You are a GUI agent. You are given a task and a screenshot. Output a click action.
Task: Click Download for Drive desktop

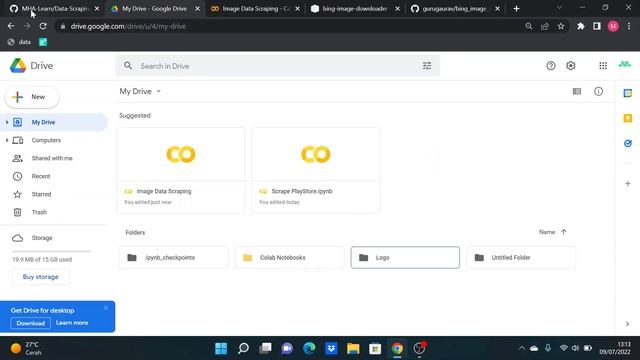tap(31, 323)
